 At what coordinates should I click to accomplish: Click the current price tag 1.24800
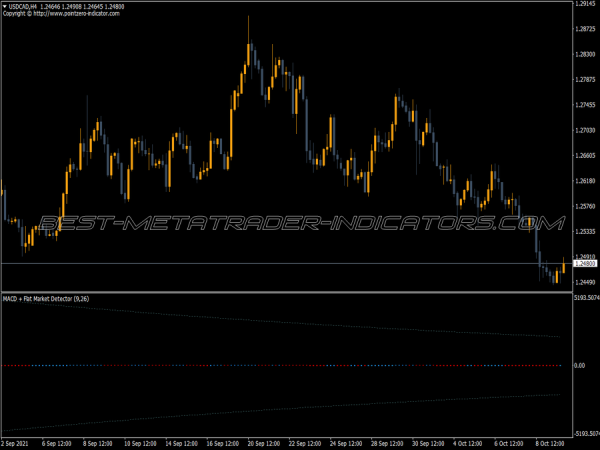[x=585, y=263]
